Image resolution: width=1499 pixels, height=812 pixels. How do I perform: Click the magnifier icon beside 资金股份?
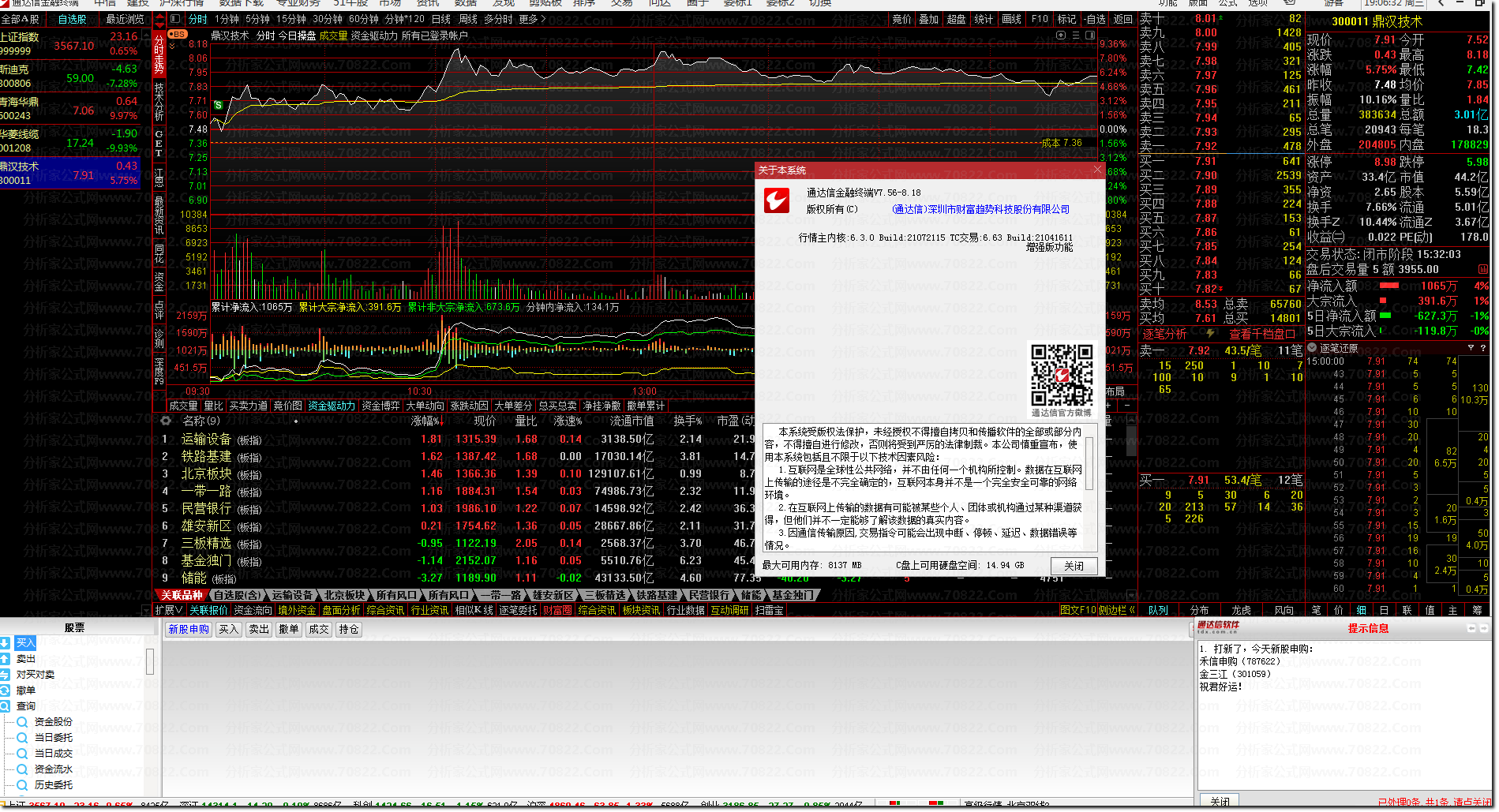[x=22, y=722]
